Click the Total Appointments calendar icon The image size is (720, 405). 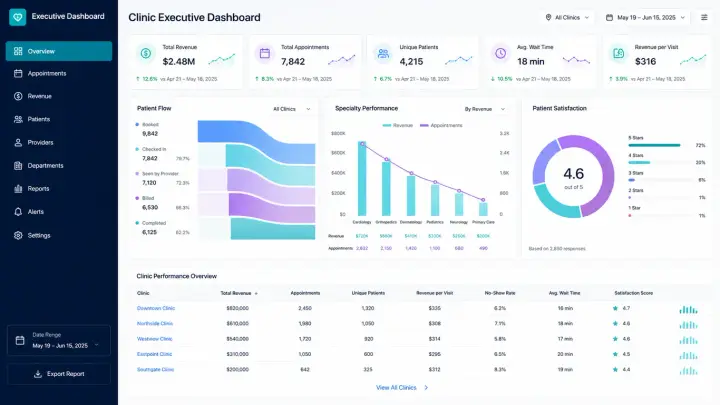point(264,54)
